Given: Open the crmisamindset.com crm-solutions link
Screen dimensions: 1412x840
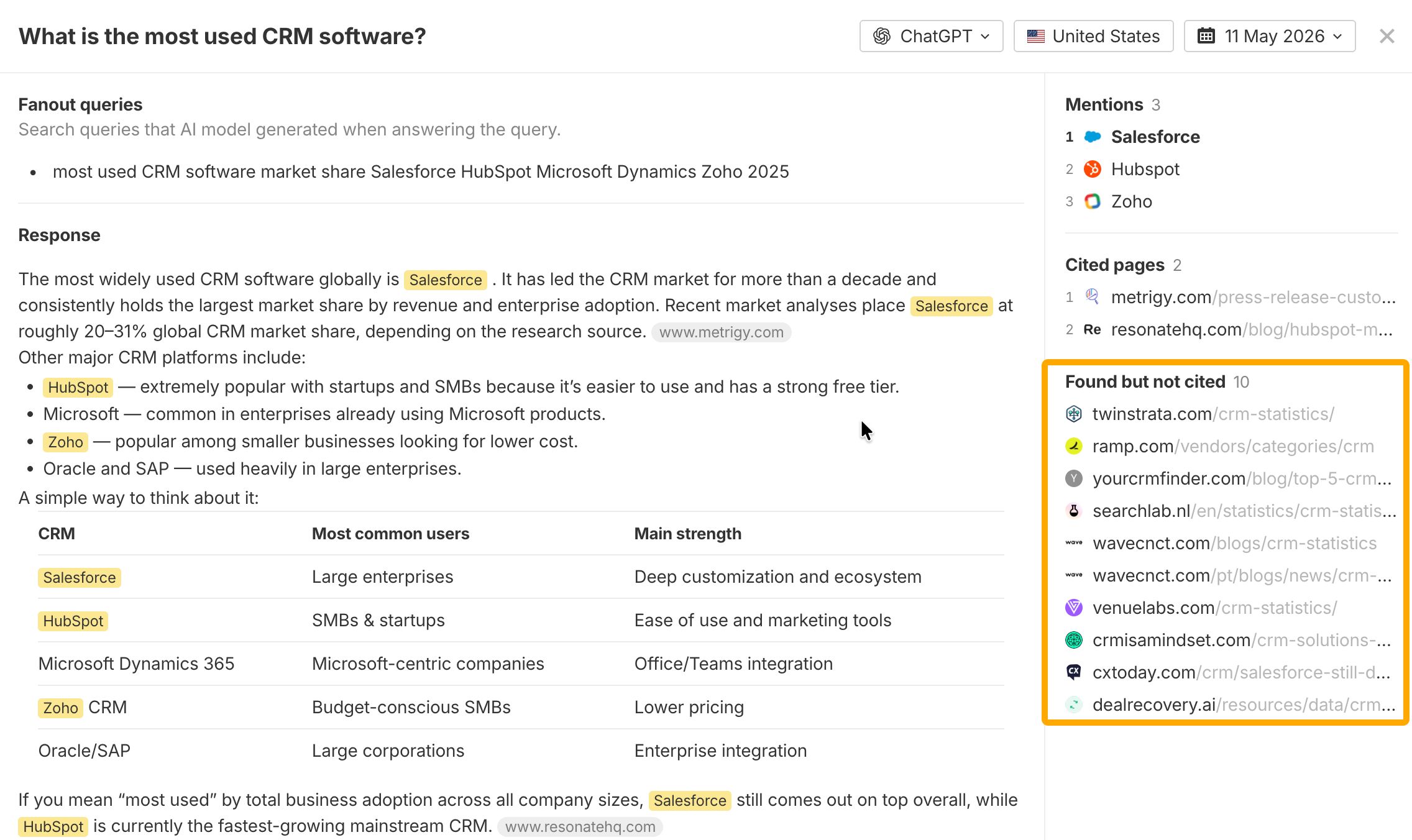Looking at the screenshot, I should click(1242, 640).
